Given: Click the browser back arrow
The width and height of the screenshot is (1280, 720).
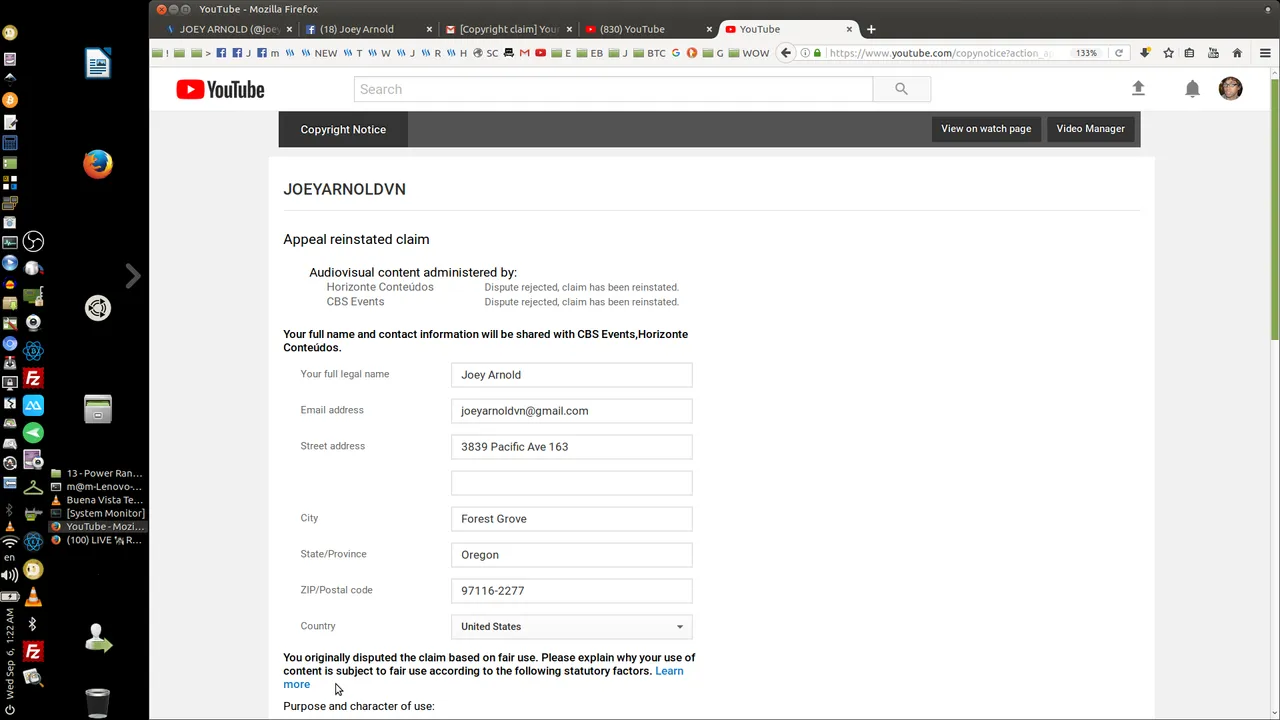Looking at the screenshot, I should pos(786,53).
